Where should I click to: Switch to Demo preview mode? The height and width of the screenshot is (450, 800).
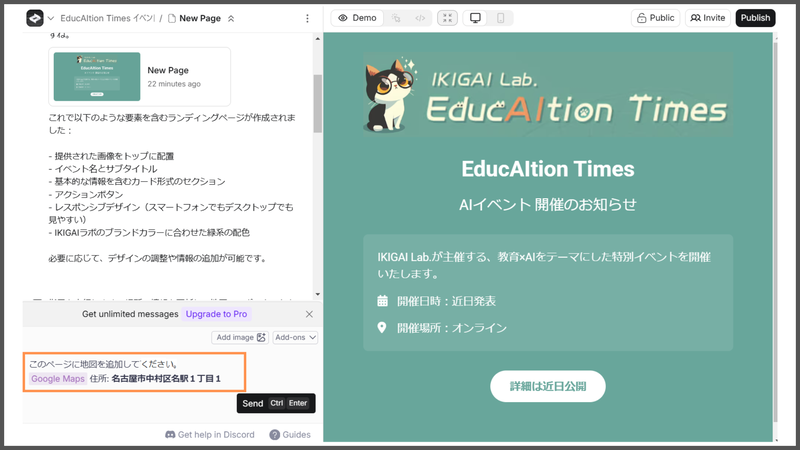tap(357, 18)
